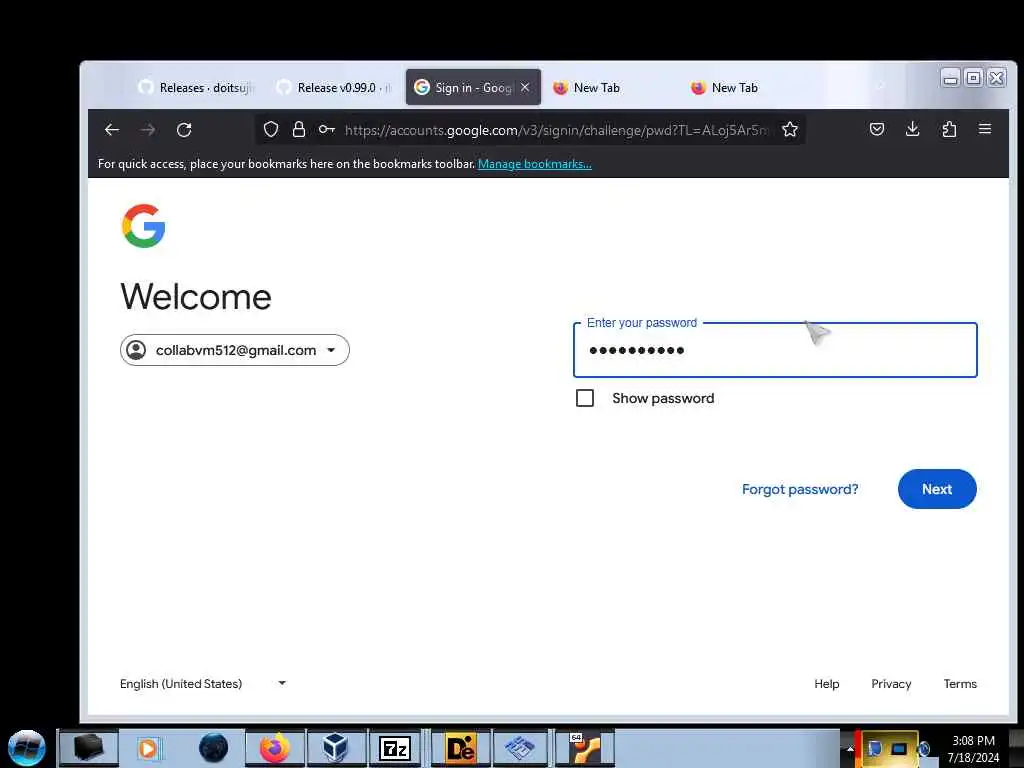Screen dimensions: 1024x768
Task: Focus the Enter your password field
Action: coord(775,350)
